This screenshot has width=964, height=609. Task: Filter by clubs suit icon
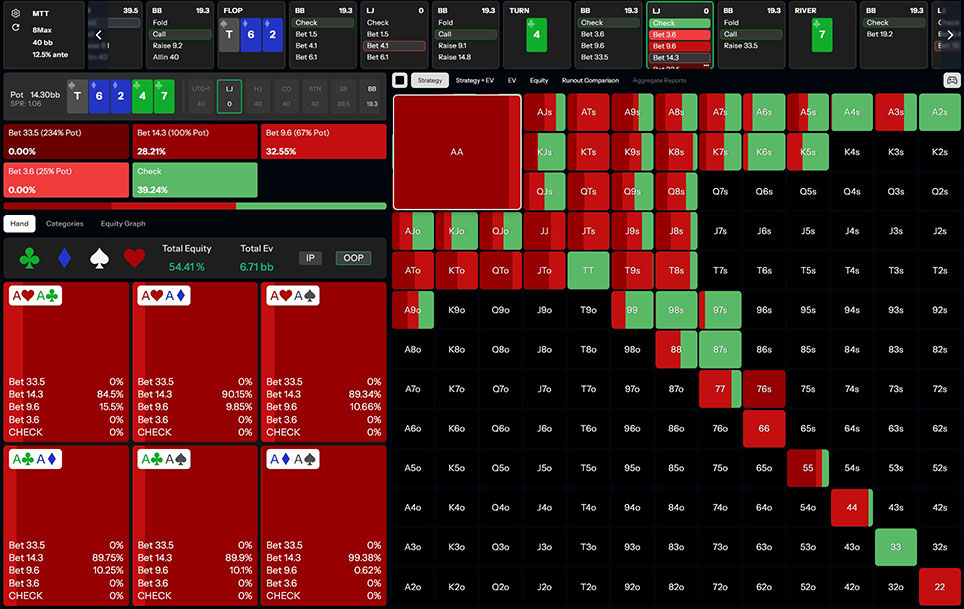coord(30,259)
